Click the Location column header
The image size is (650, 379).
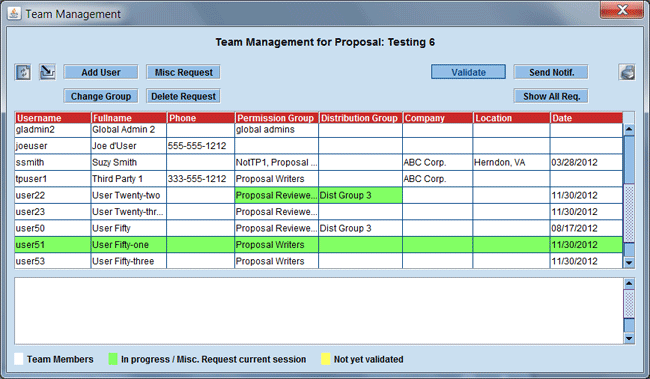[512, 118]
